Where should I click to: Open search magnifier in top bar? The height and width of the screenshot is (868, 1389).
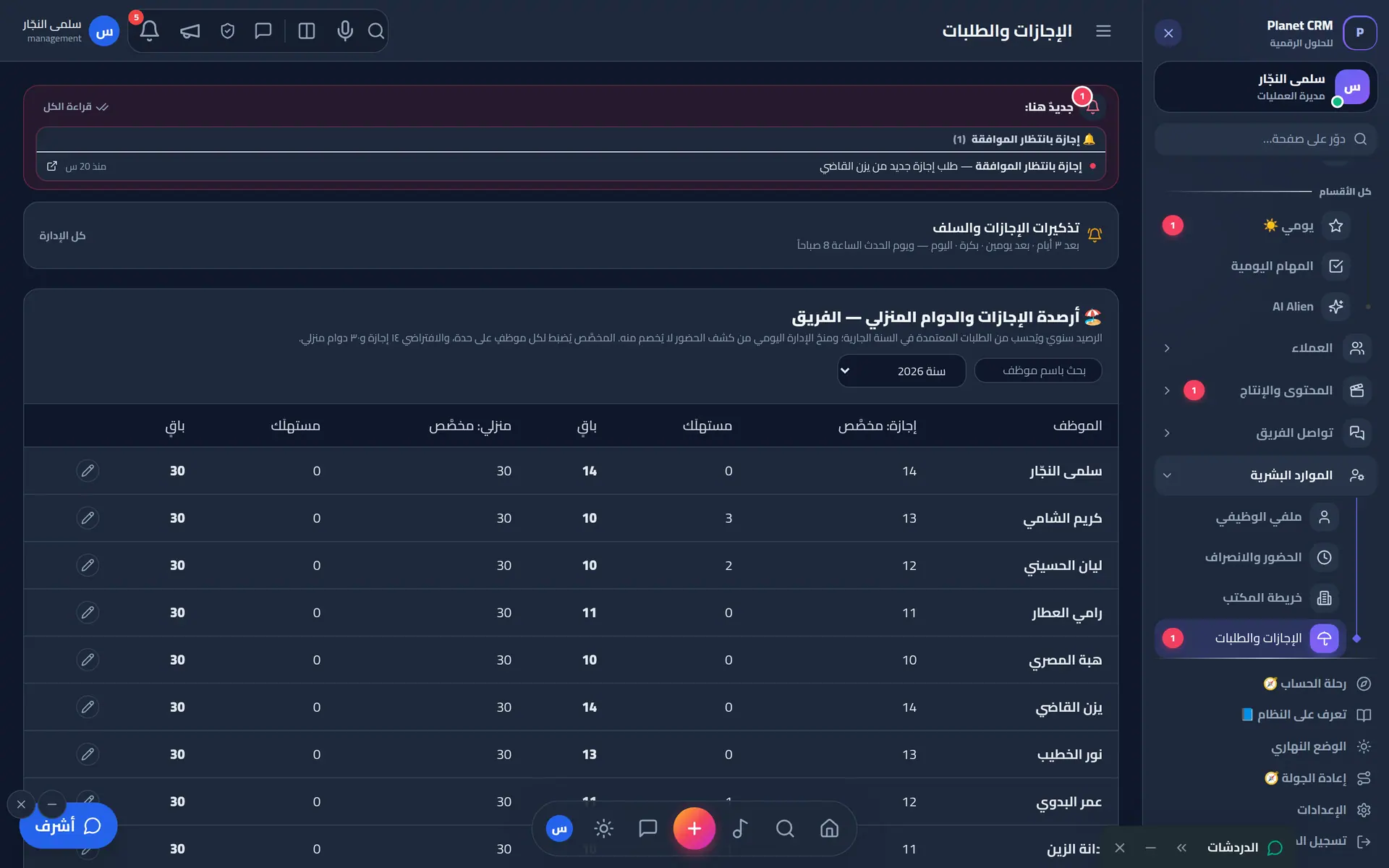click(376, 31)
